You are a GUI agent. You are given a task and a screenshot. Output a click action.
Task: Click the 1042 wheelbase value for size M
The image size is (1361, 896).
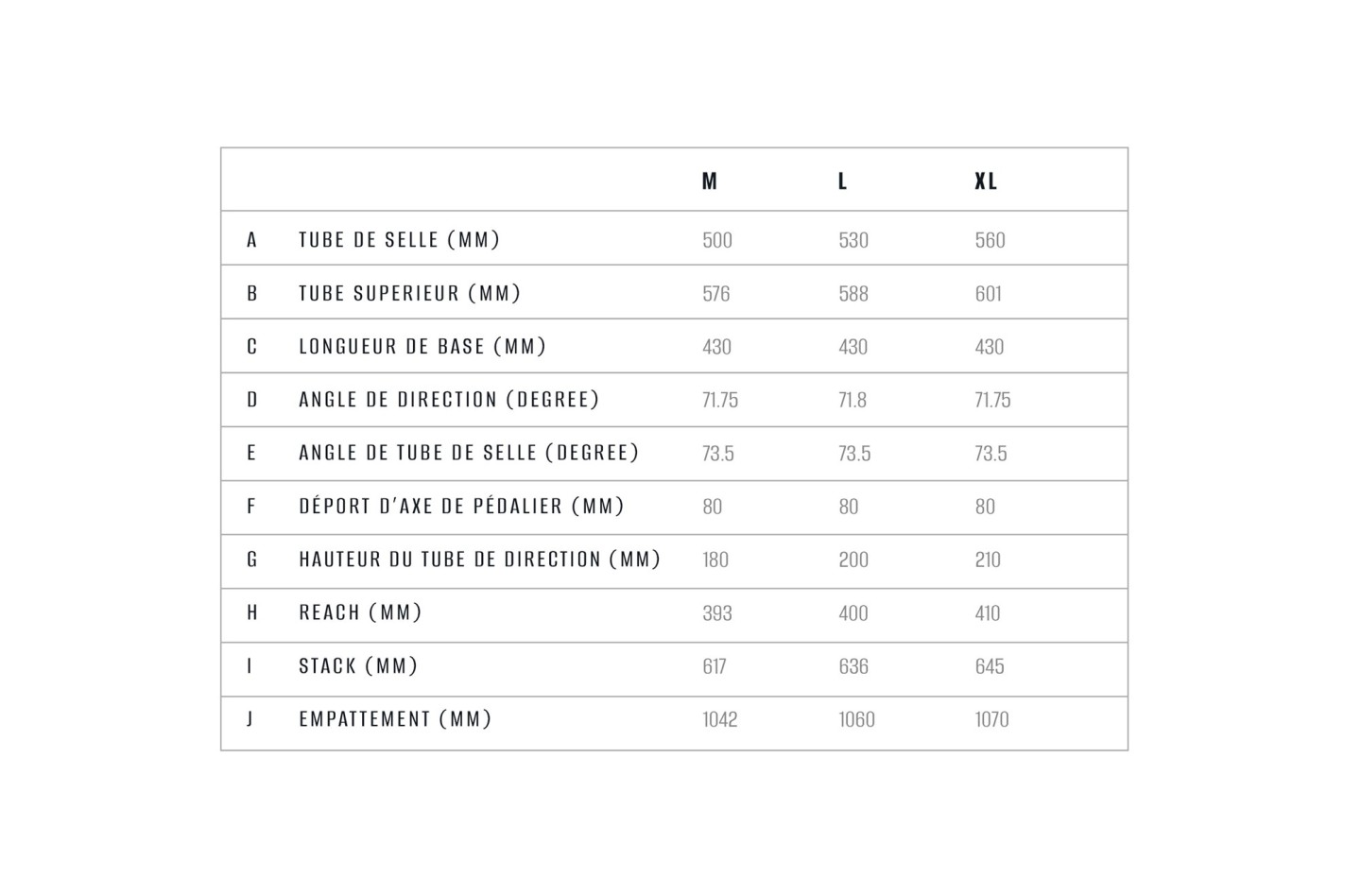point(719,720)
